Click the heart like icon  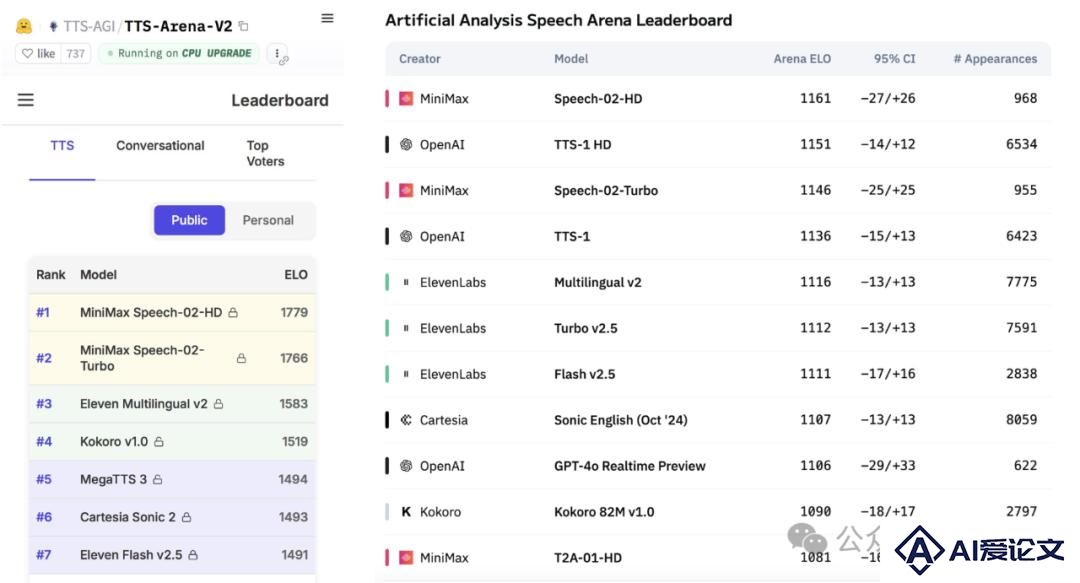(x=28, y=53)
